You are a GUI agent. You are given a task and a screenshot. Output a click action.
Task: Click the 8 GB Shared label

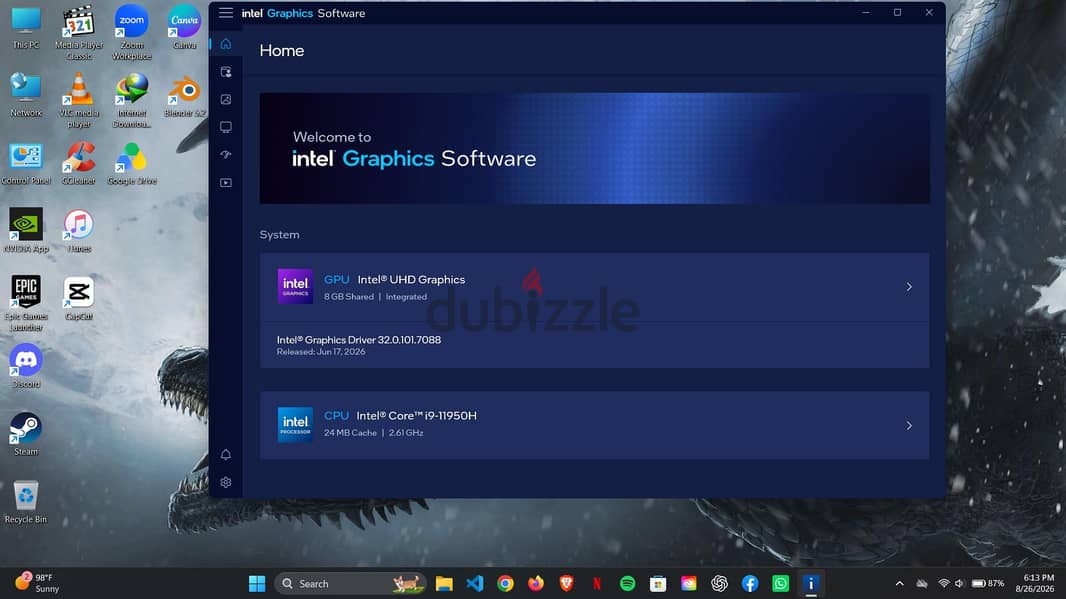tap(349, 297)
